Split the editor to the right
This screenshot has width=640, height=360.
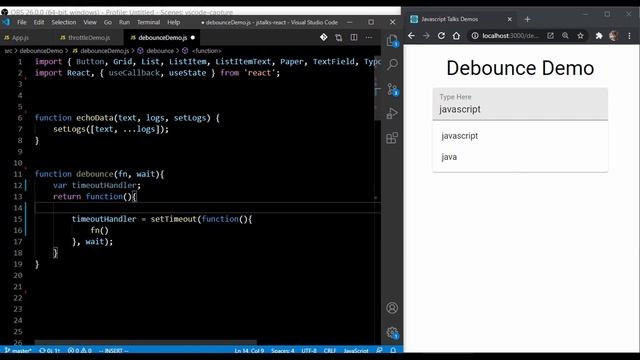[354, 38]
